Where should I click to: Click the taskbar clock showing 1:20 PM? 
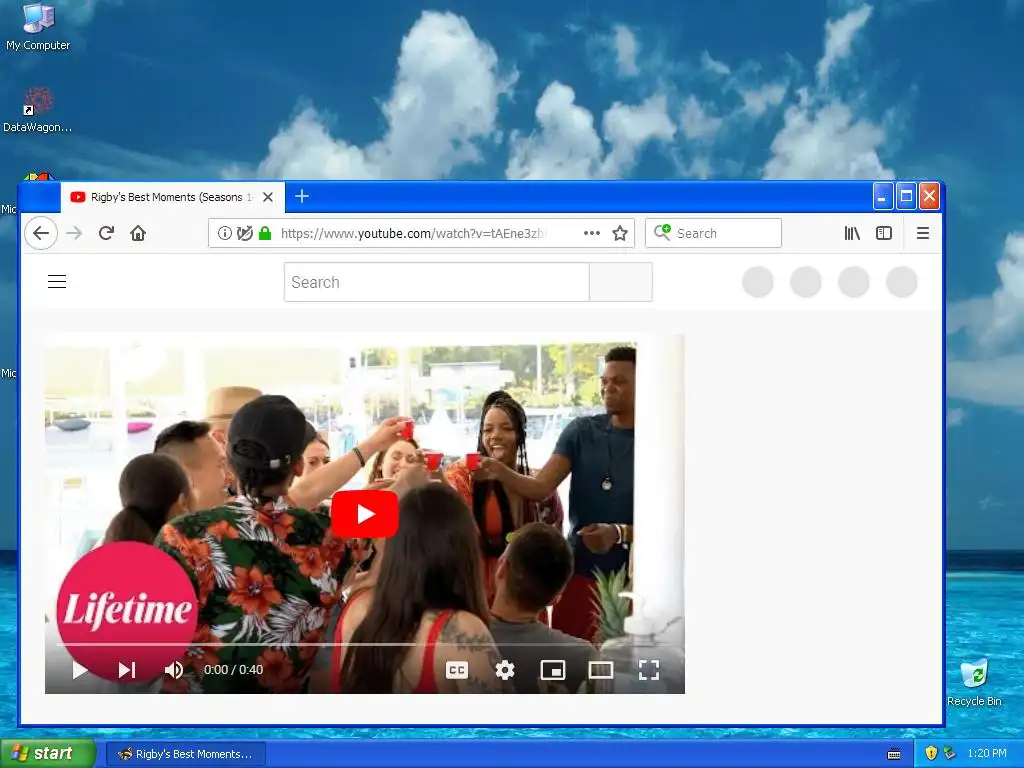point(987,754)
